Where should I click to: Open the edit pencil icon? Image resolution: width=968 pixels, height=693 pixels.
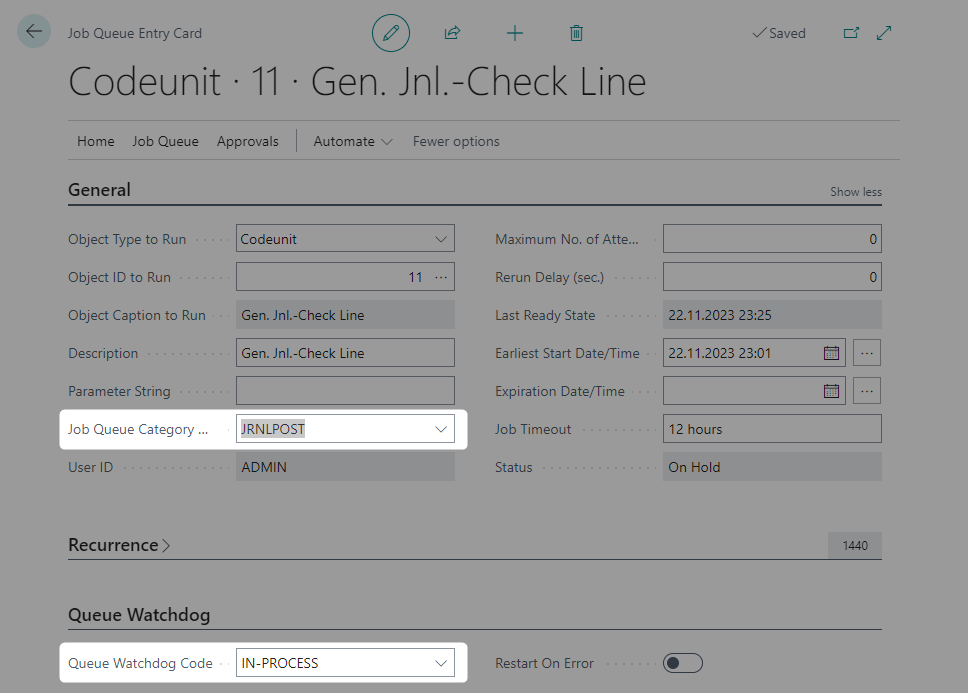pyautogui.click(x=390, y=32)
